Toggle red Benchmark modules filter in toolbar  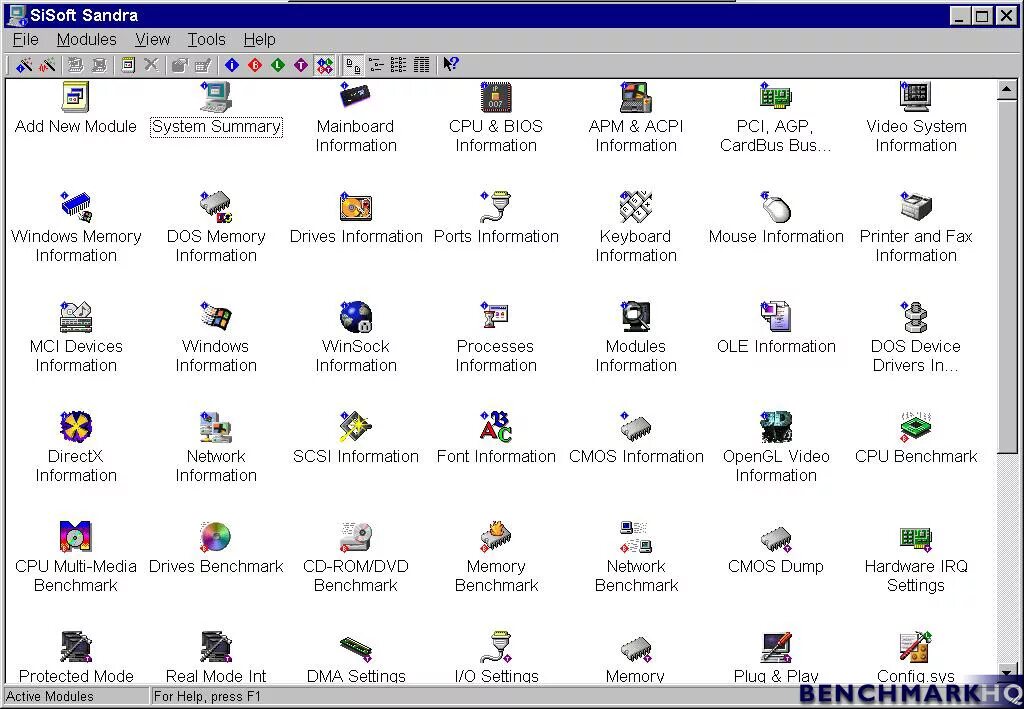(x=255, y=65)
